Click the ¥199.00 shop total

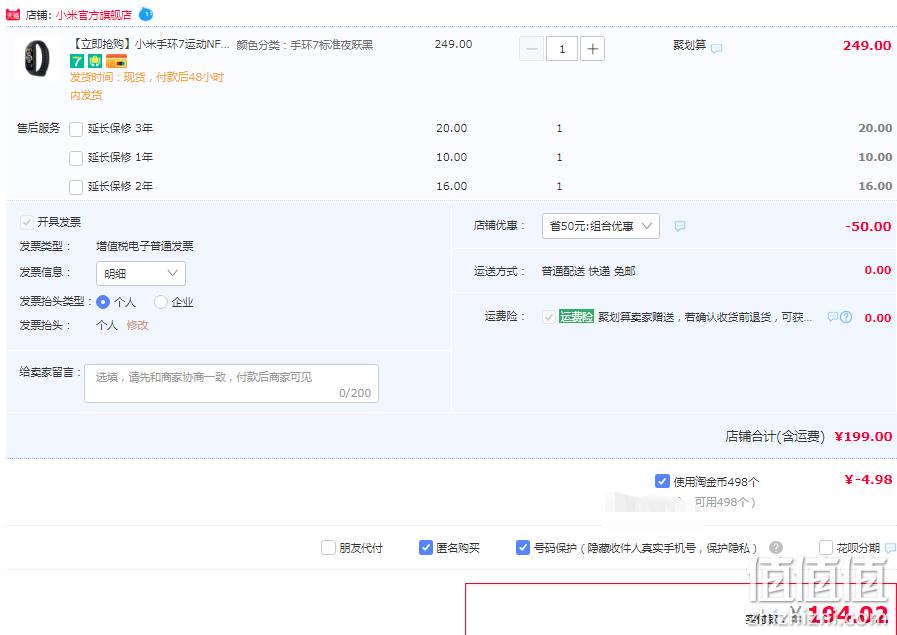pyautogui.click(x=863, y=436)
